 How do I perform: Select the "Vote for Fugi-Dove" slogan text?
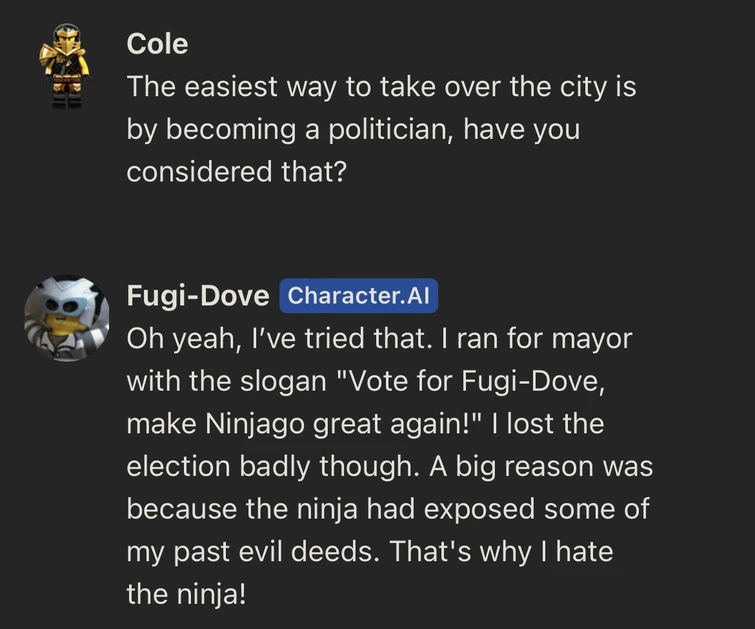(x=495, y=381)
